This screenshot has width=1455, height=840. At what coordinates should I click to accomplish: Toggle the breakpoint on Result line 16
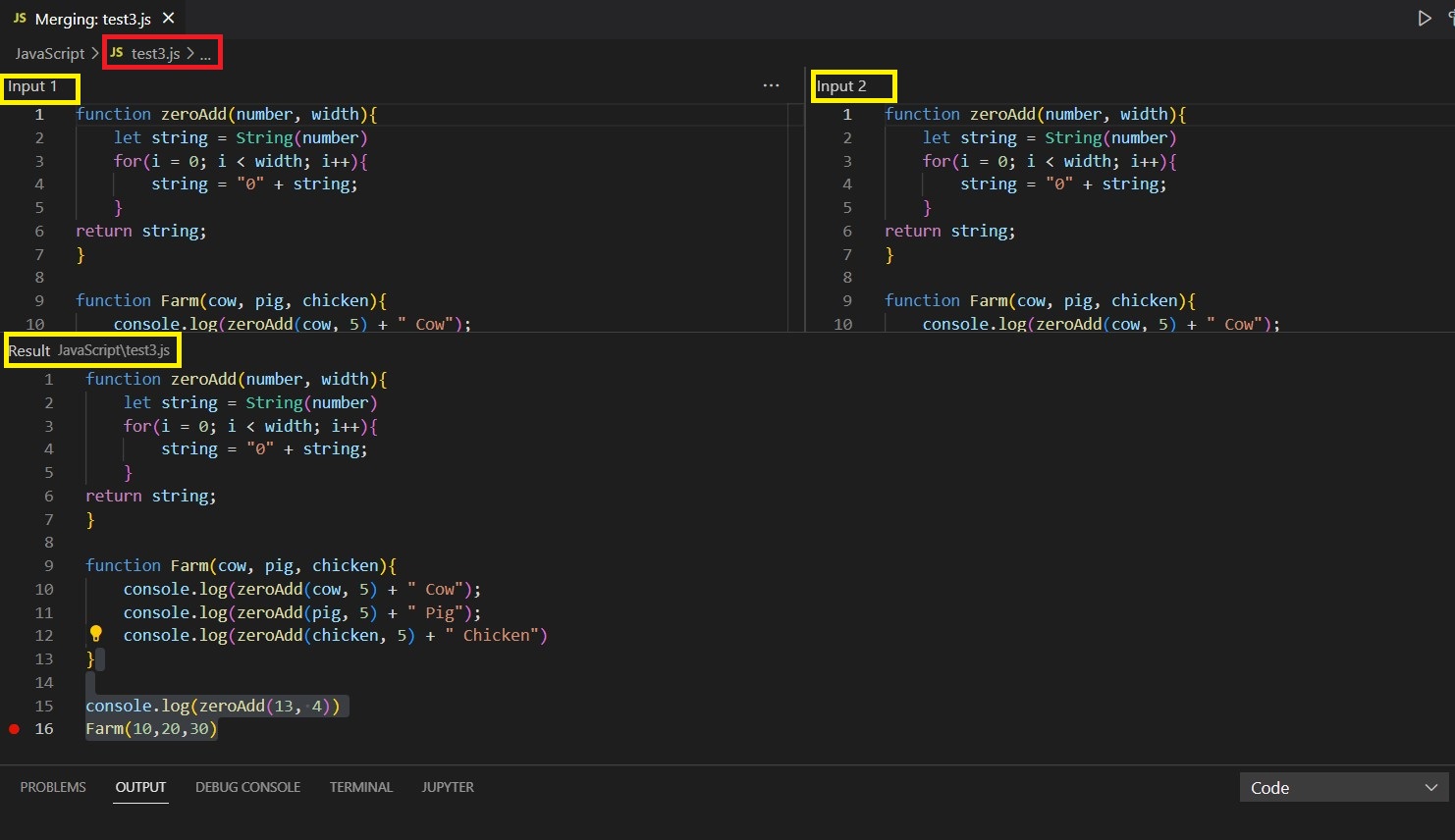pos(14,729)
